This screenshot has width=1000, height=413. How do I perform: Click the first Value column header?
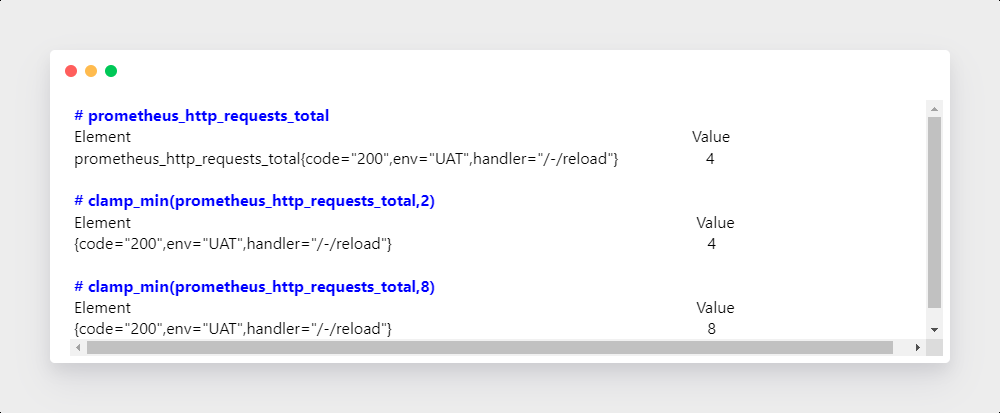(711, 136)
